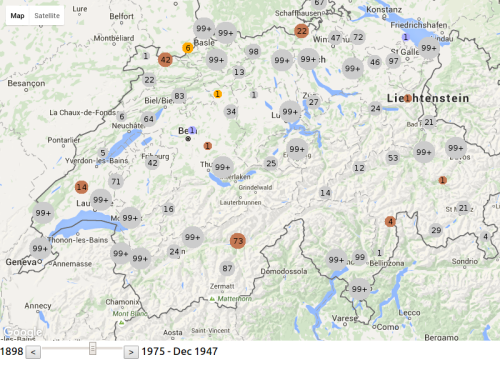Click the 1898 start year label
The width and height of the screenshot is (500, 375).
tap(12, 351)
